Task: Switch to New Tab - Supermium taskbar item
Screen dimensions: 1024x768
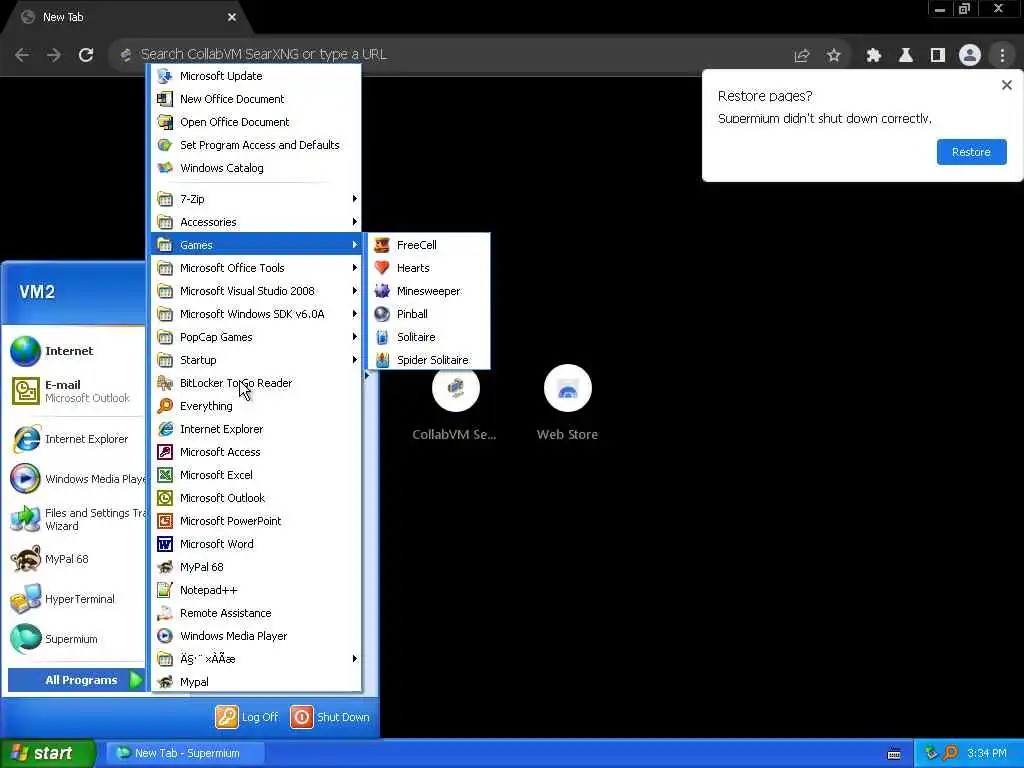Action: [x=185, y=753]
